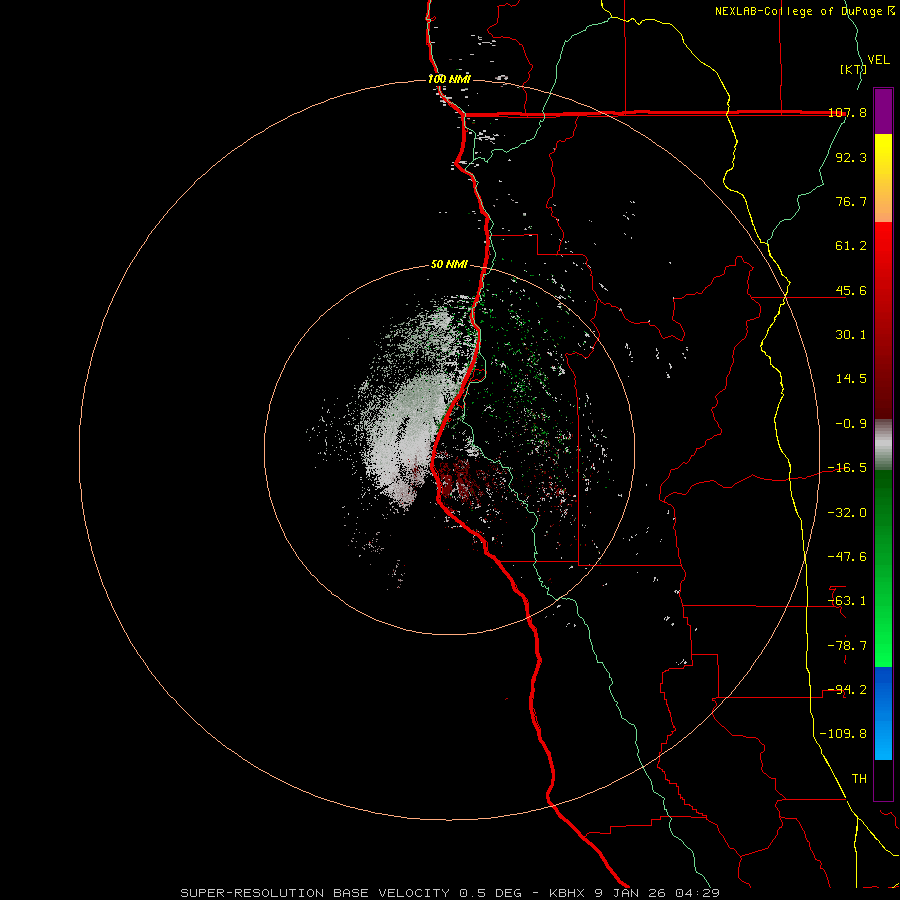Pick the red outbound segment of the velocity scale
900x900 pixels.
pyautogui.click(x=883, y=320)
